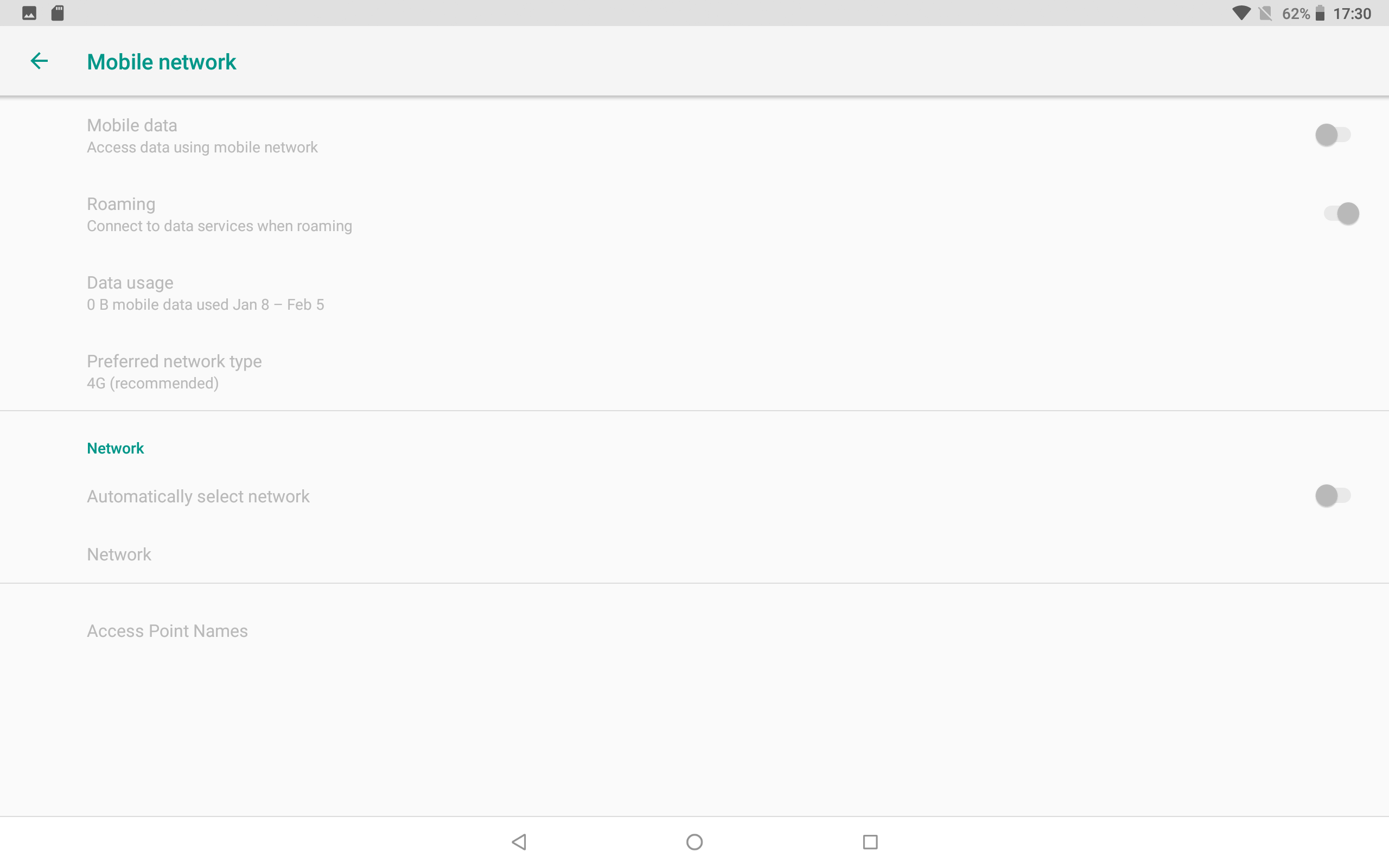Tap the picture notification icon in status bar
Viewport: 1389px width, 868px height.
[x=29, y=13]
